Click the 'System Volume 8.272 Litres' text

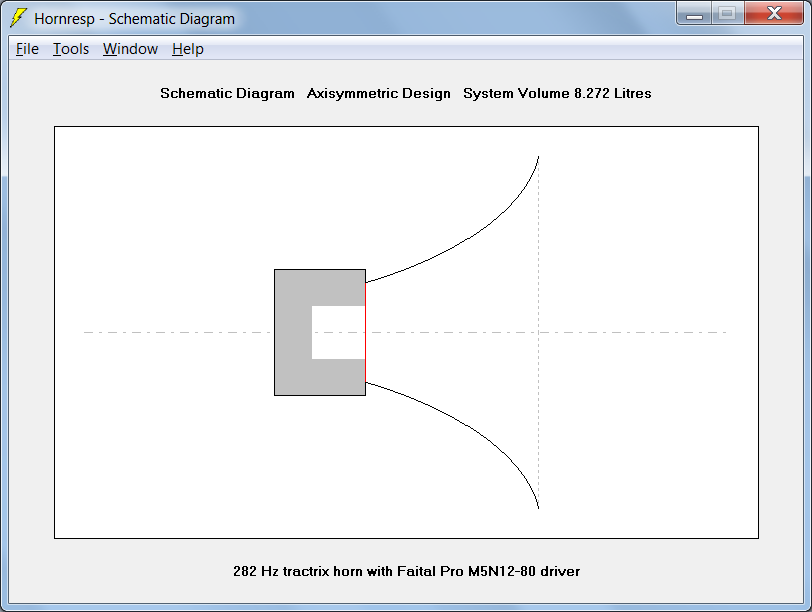pos(557,93)
